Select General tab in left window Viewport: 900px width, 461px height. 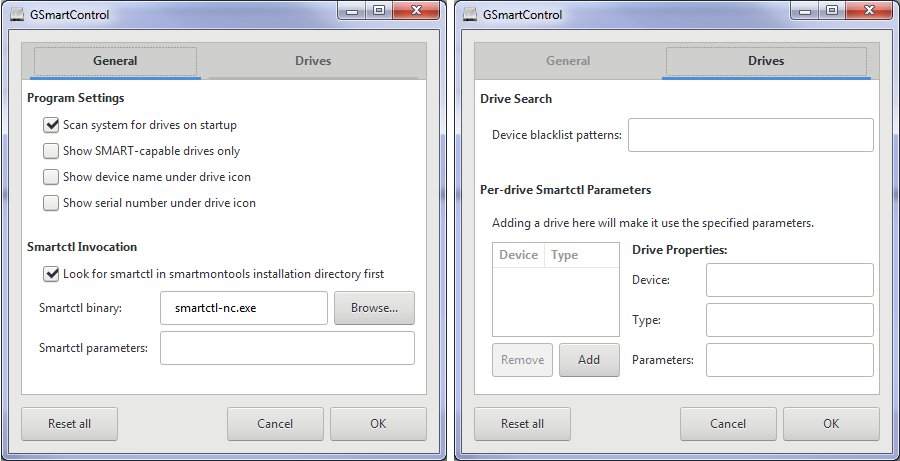tap(115, 61)
